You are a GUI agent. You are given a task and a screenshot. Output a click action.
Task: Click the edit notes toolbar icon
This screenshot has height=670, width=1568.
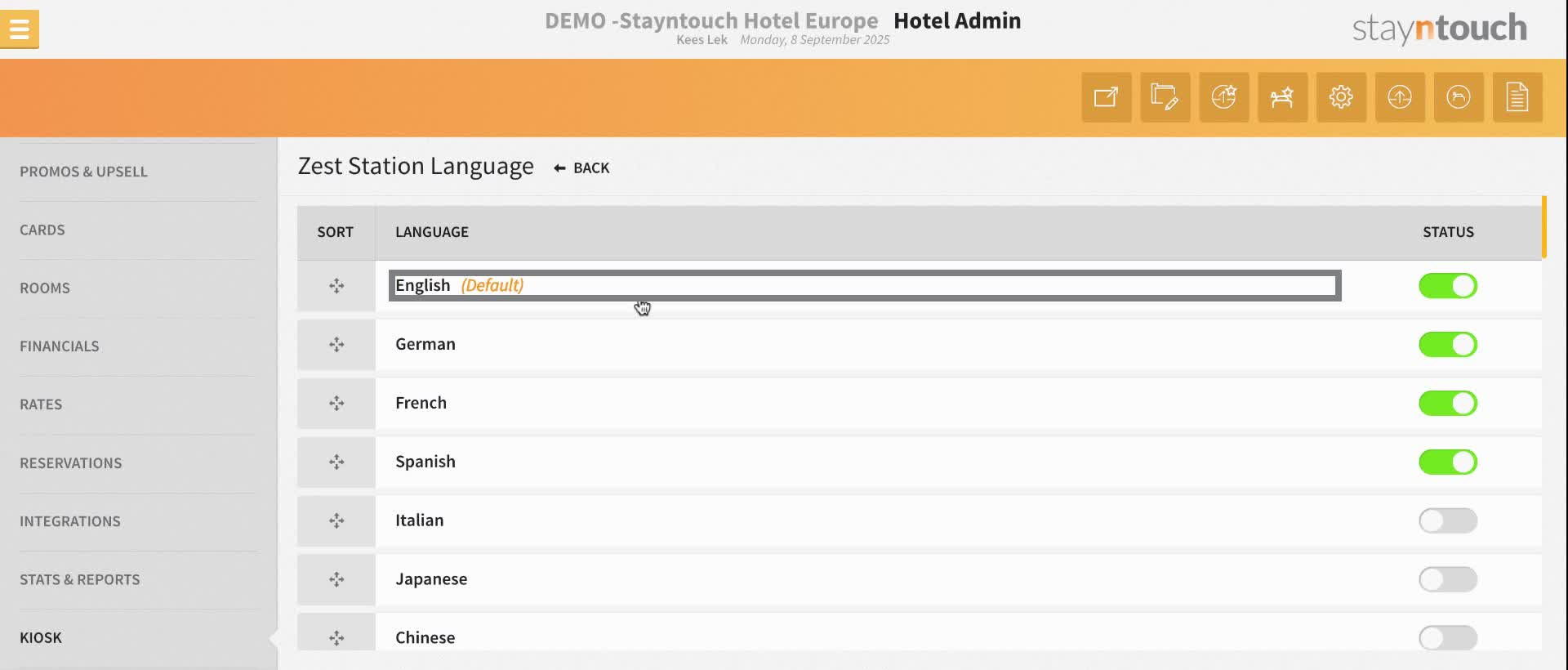click(1165, 97)
